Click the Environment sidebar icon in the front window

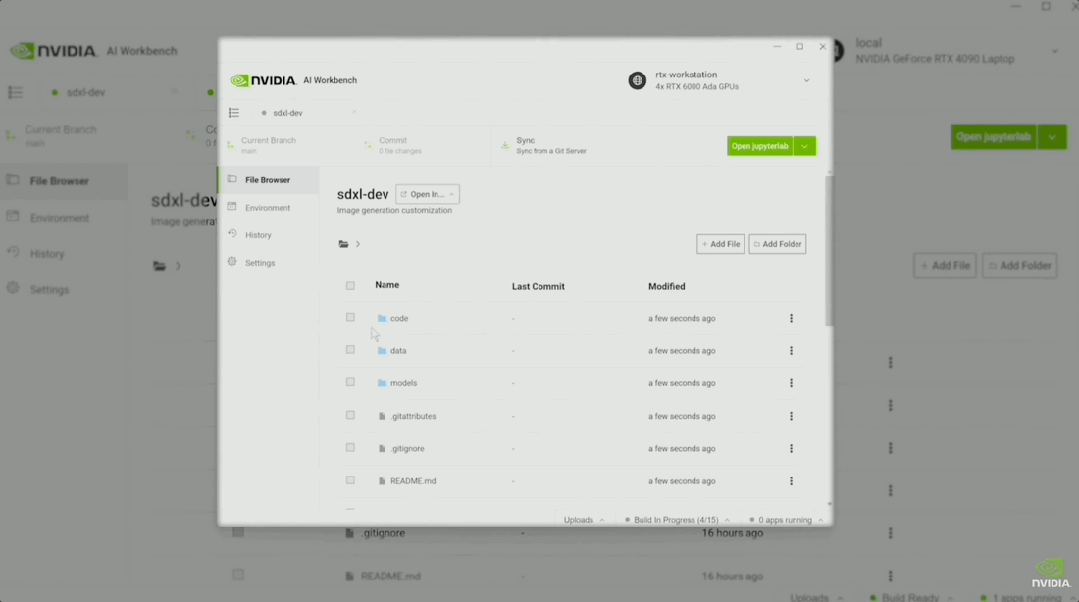[232, 207]
